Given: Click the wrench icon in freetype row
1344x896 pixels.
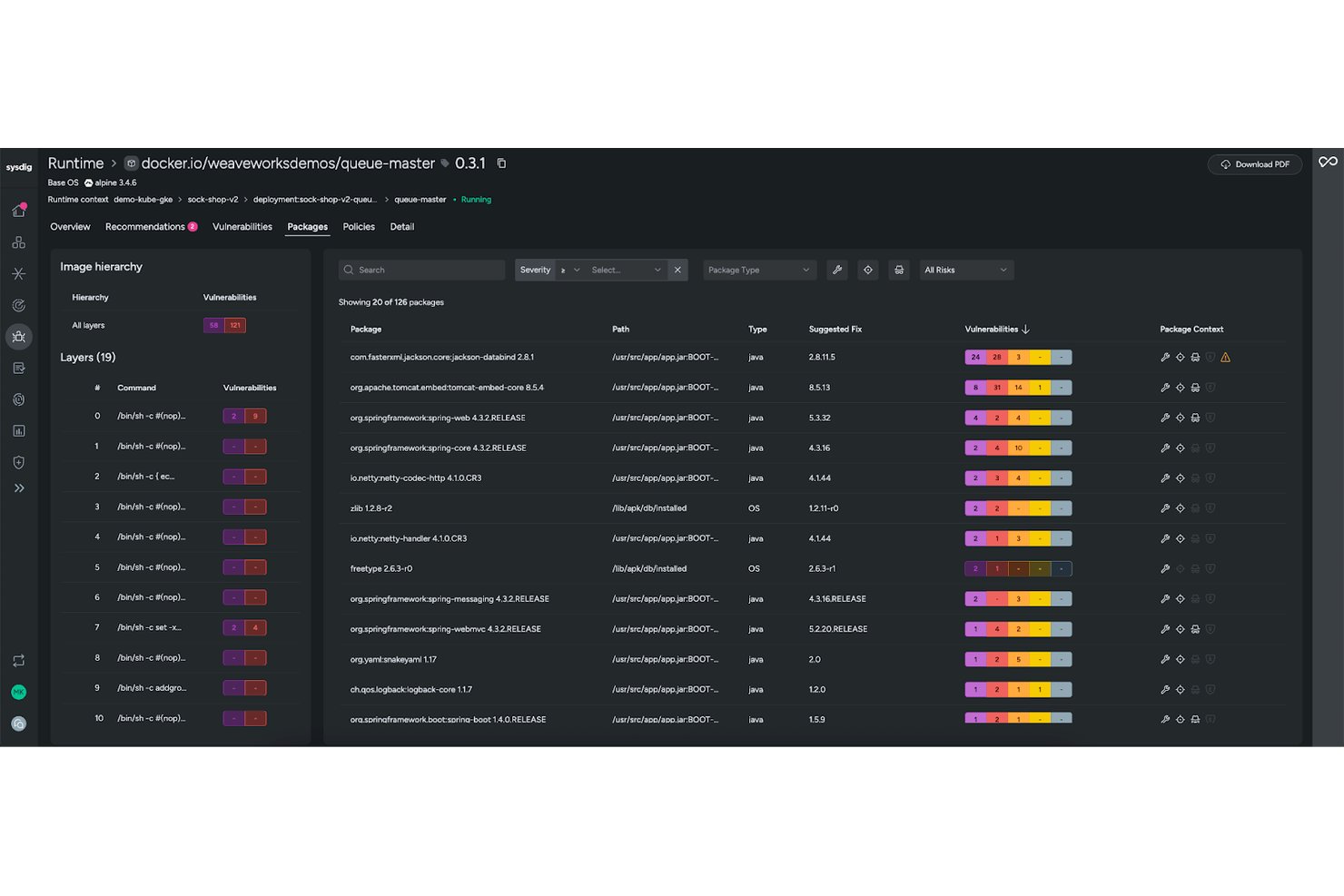Looking at the screenshot, I should click(x=1165, y=569).
